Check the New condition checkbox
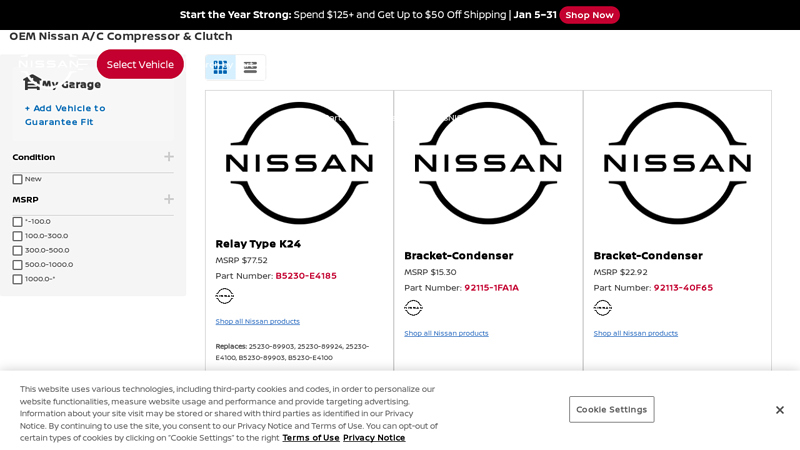Viewport: 800px width, 450px height. click(x=18, y=180)
